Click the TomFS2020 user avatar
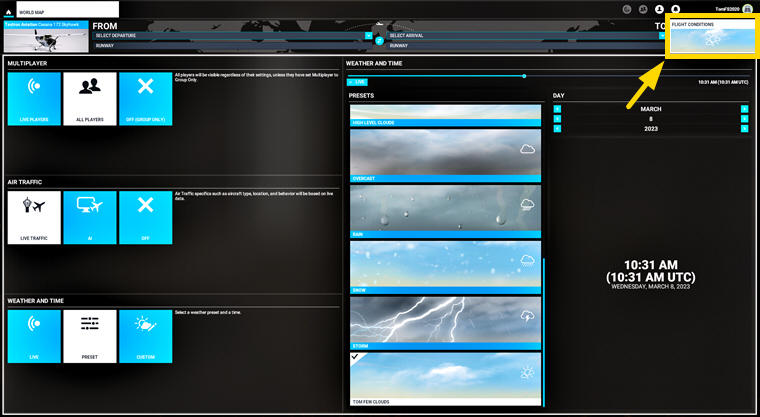760x417 pixels. click(747, 9)
